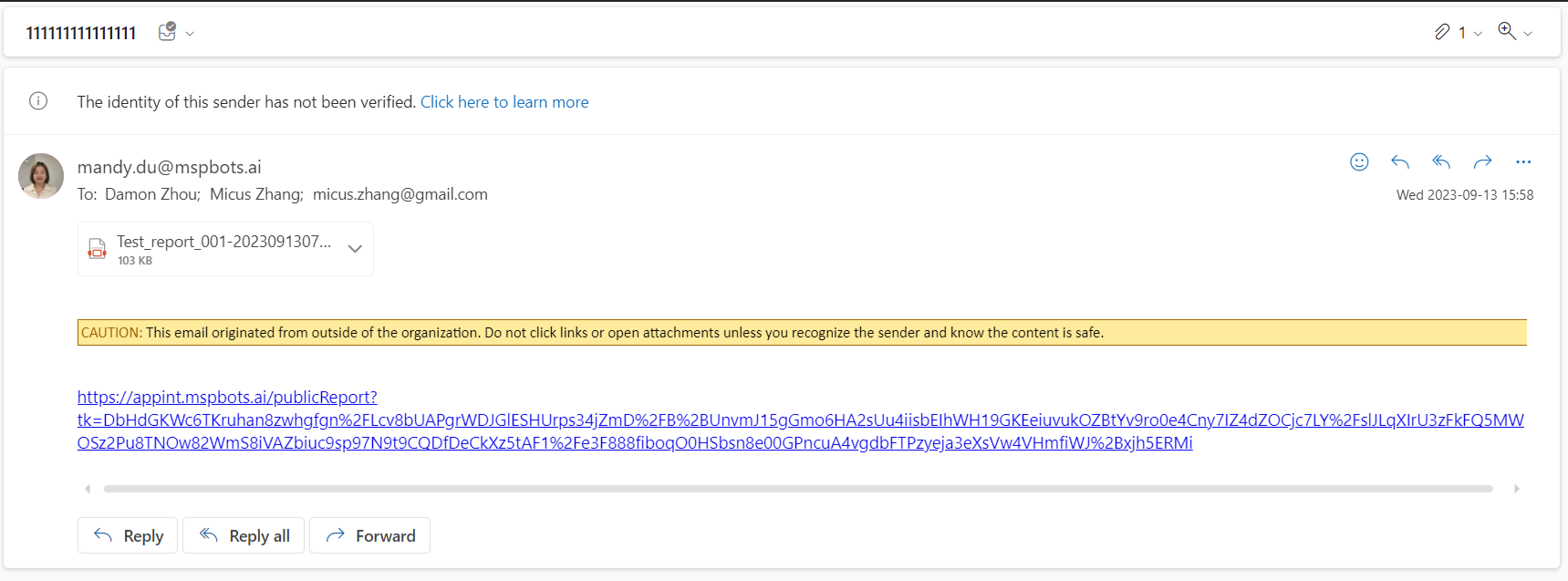
Task: Open the 'Click here to learn more' link
Action: (504, 102)
